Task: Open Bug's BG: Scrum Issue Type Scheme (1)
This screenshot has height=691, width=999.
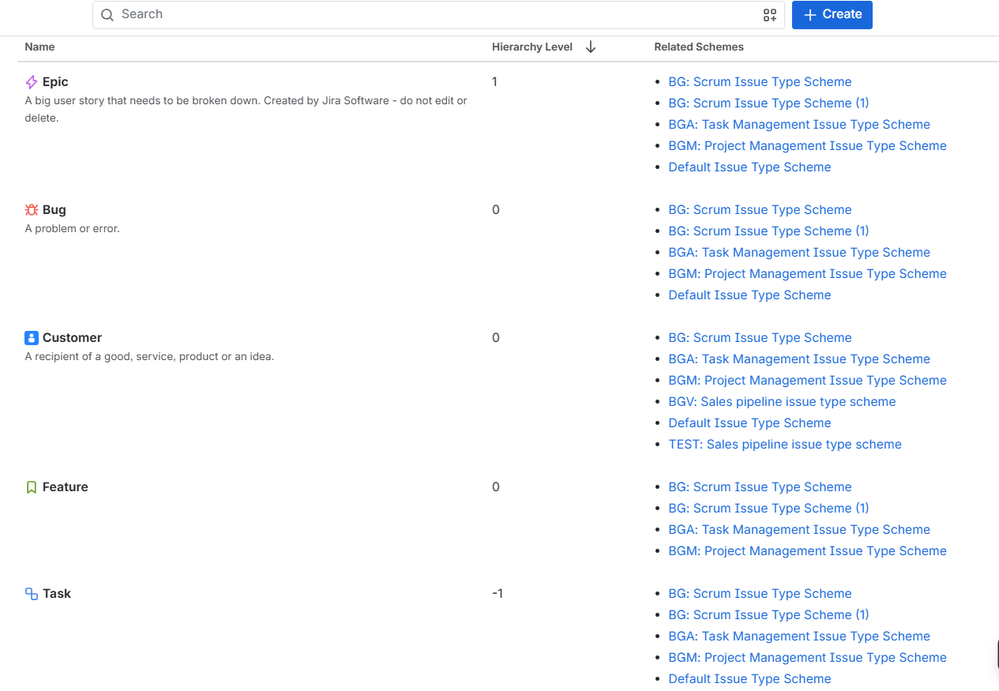Action: [768, 231]
